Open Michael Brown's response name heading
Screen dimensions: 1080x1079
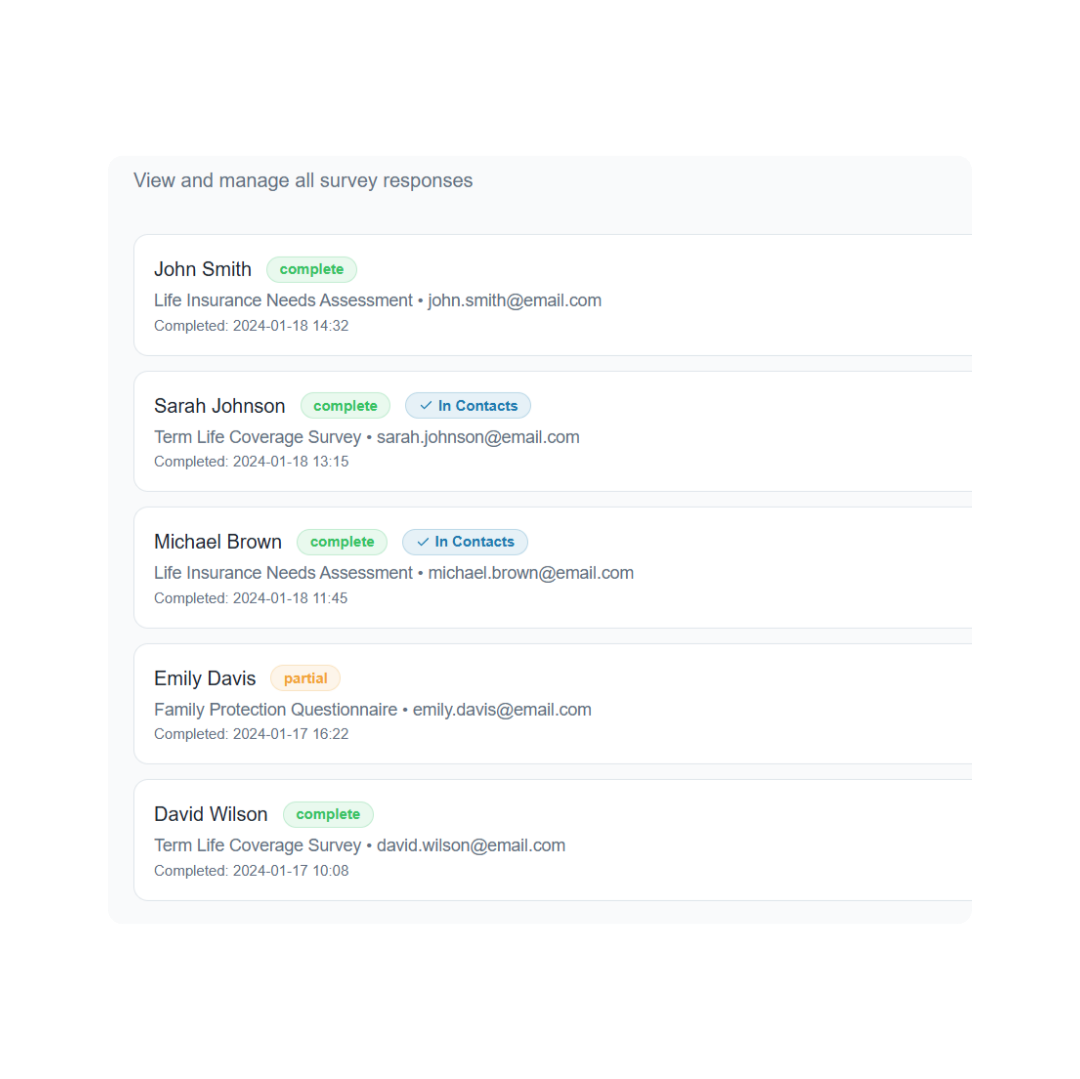tap(218, 542)
